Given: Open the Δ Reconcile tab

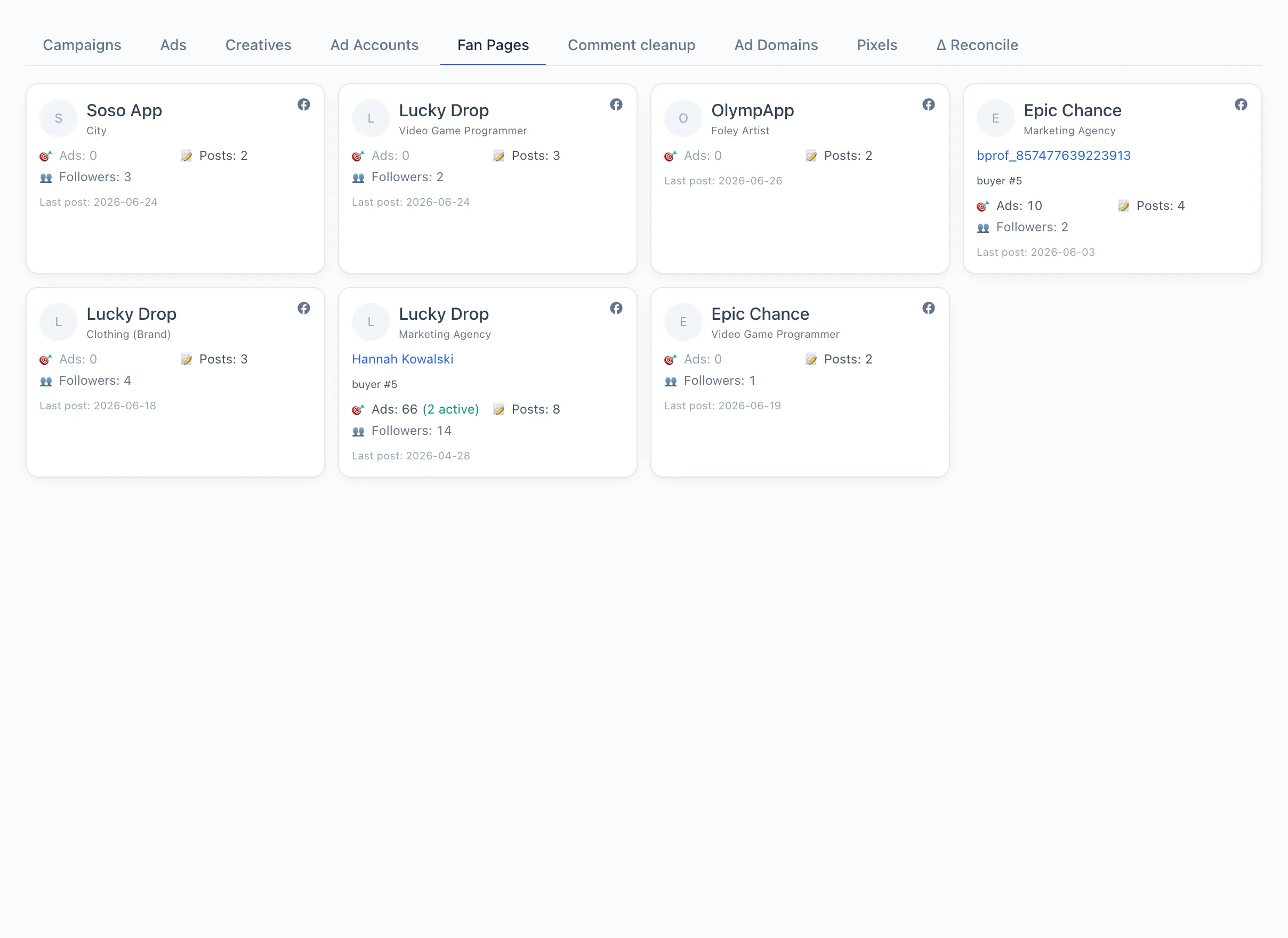Looking at the screenshot, I should pyautogui.click(x=977, y=45).
